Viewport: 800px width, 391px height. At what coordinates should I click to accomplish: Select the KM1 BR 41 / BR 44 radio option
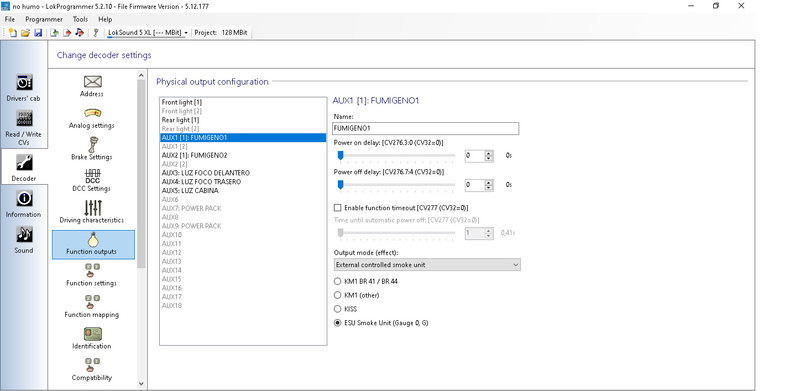point(337,281)
